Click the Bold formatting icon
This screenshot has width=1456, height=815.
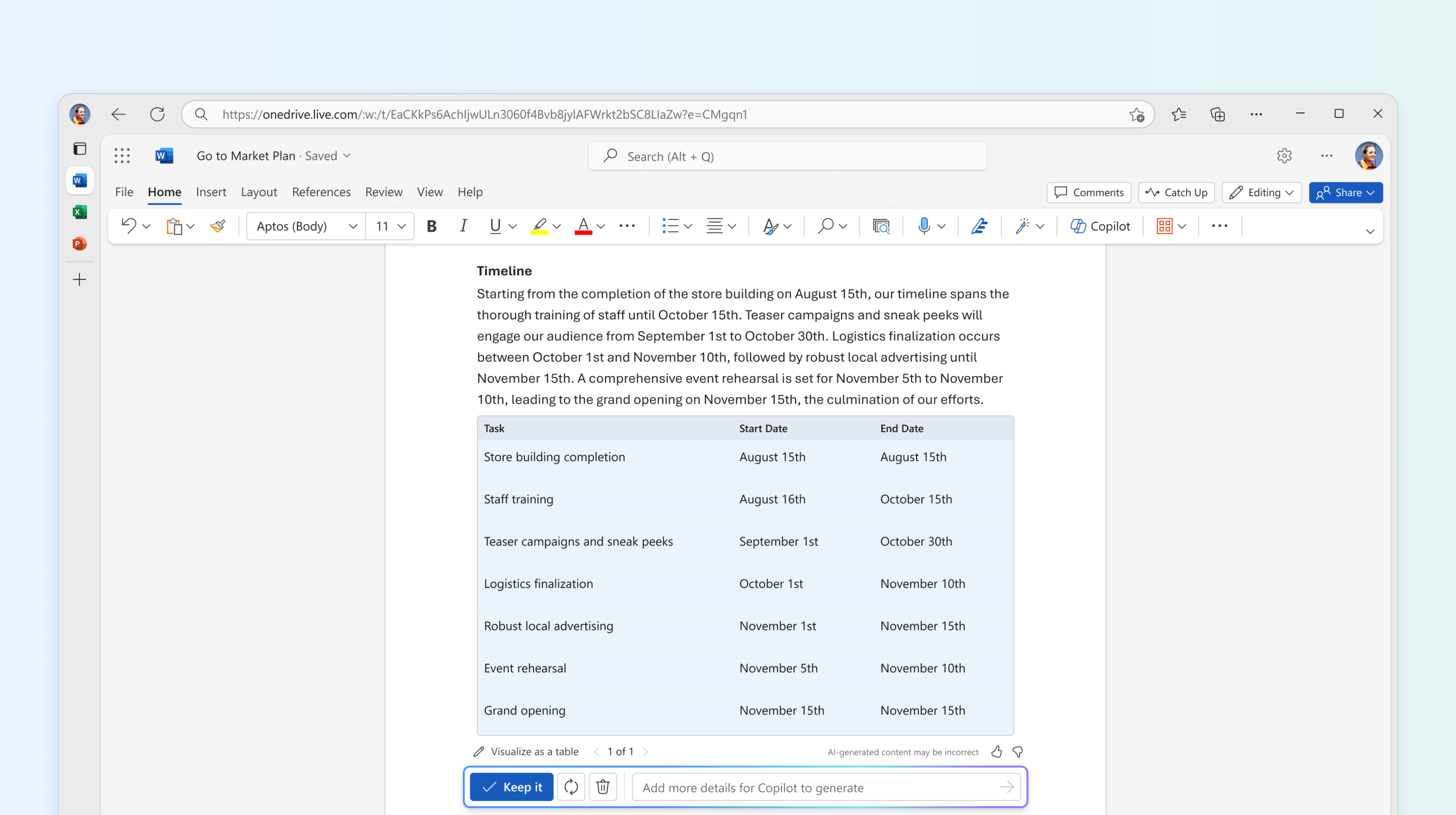click(431, 225)
